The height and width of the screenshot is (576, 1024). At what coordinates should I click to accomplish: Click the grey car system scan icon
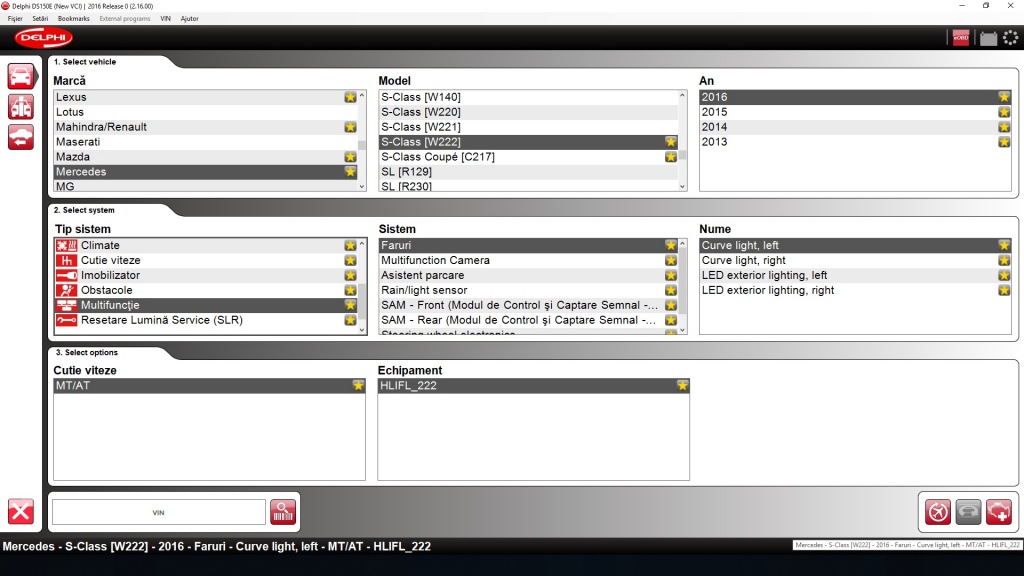tap(968, 511)
